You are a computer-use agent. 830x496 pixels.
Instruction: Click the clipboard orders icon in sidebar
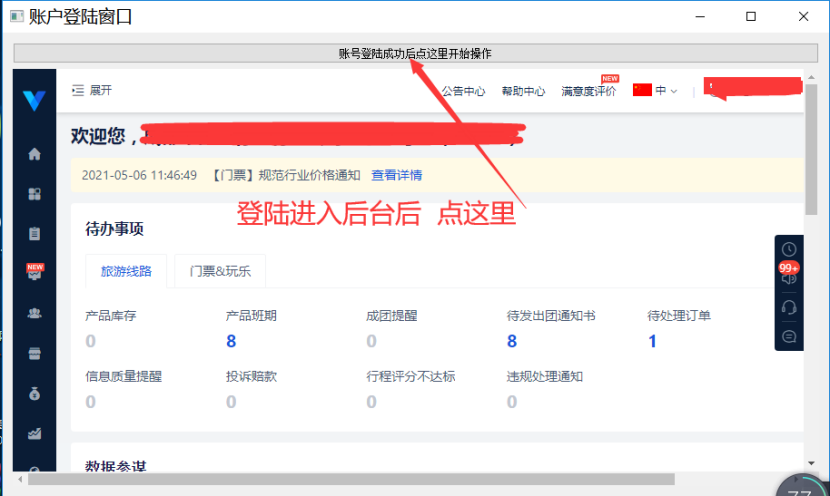tap(35, 234)
